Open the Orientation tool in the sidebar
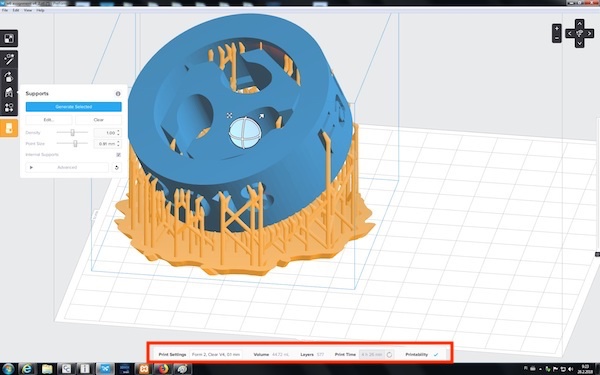Viewport: 600px width, 375px height. coord(9,77)
